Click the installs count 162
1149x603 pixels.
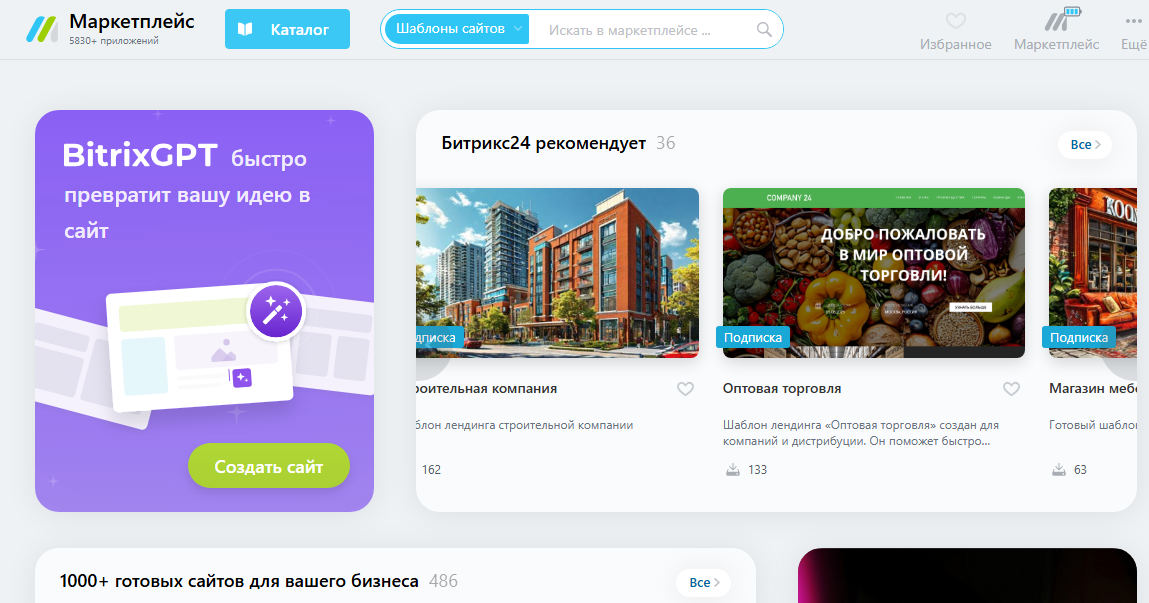point(432,470)
